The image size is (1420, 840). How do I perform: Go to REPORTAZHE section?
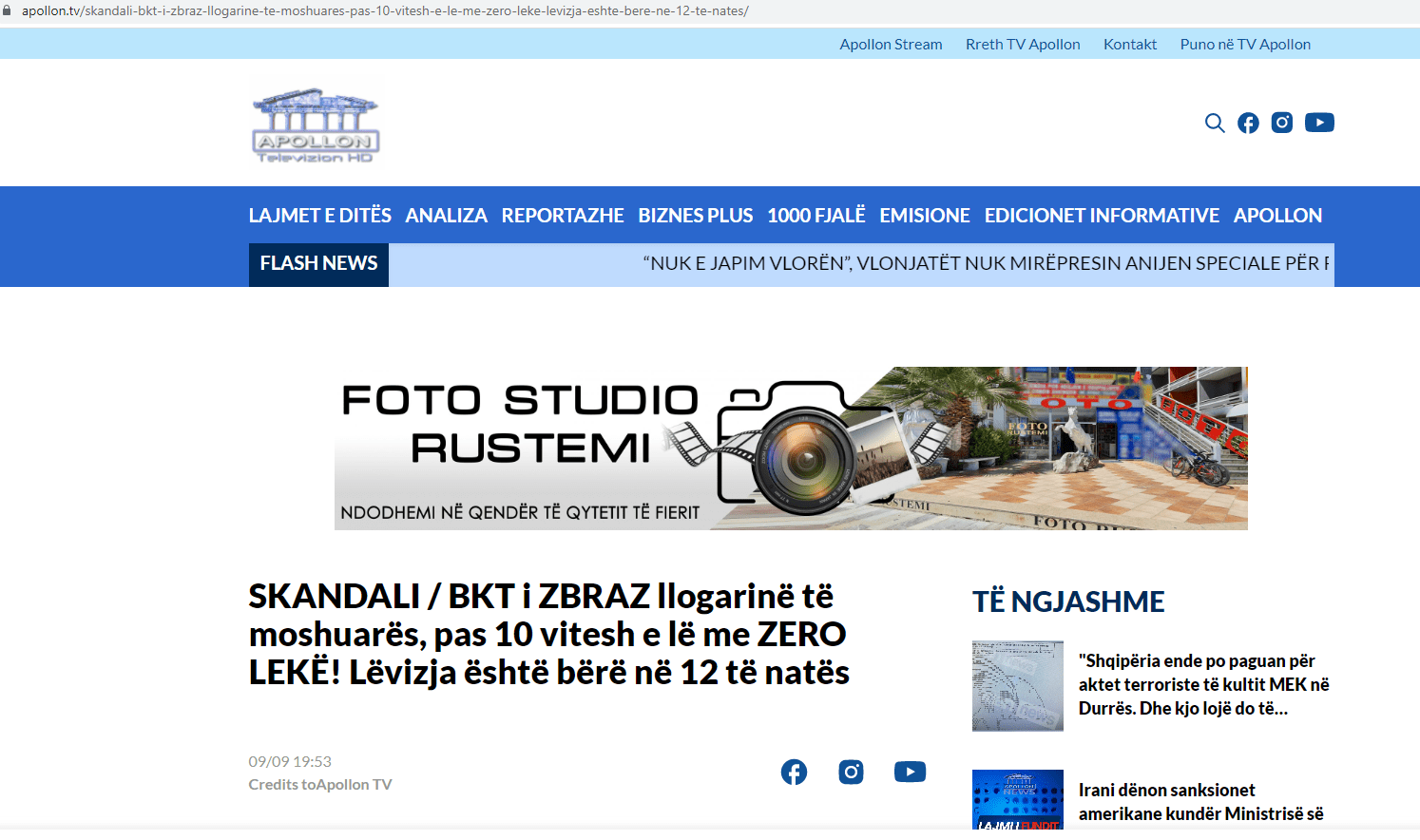563,216
